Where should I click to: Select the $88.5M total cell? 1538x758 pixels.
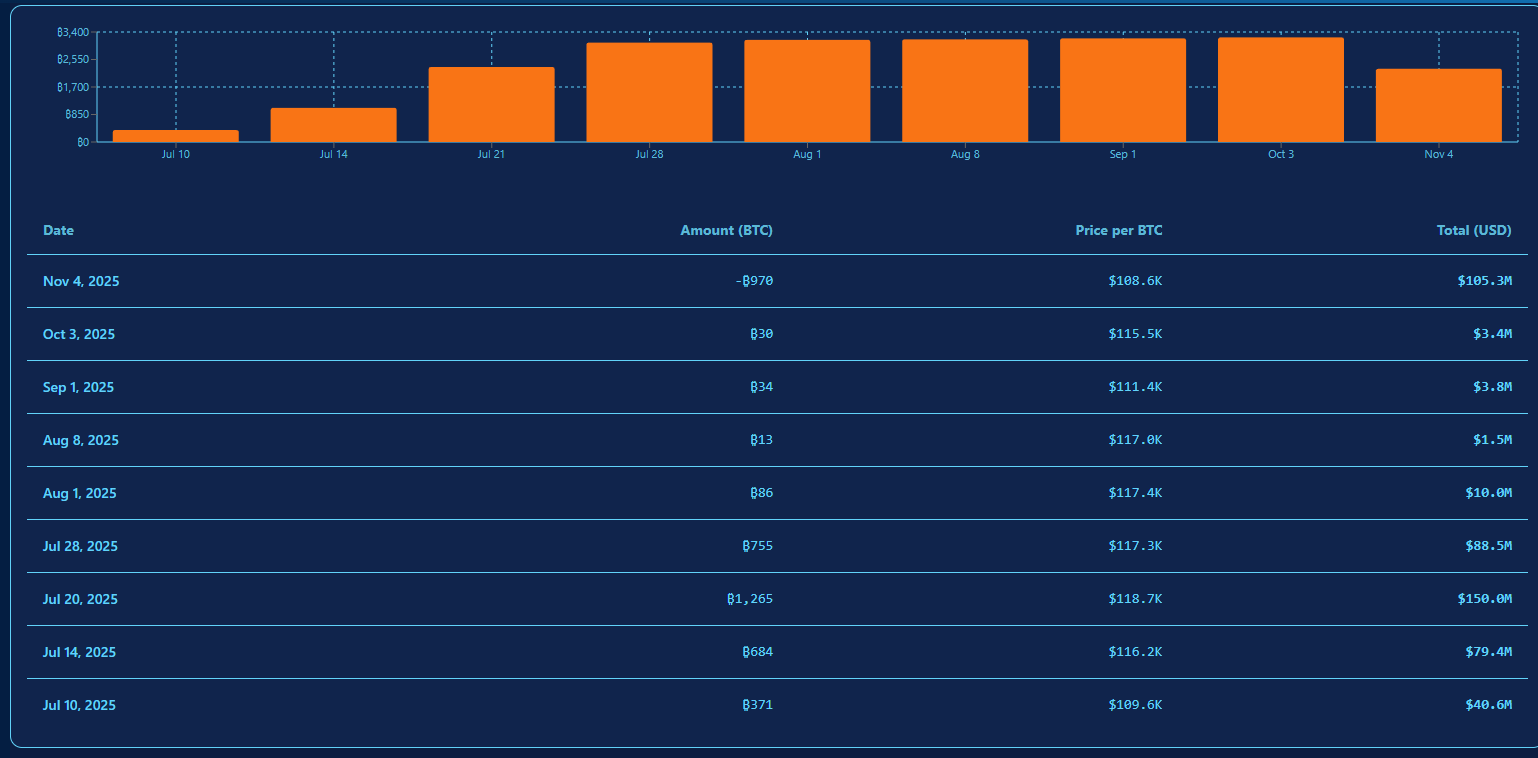pyautogui.click(x=1488, y=547)
